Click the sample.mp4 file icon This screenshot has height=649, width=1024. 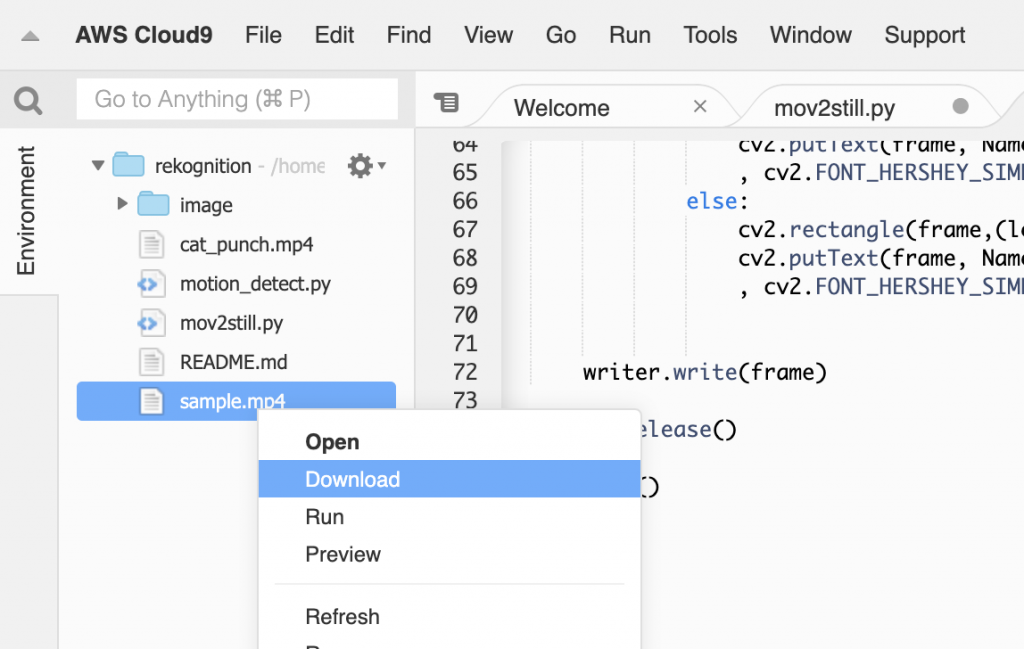click(151, 401)
